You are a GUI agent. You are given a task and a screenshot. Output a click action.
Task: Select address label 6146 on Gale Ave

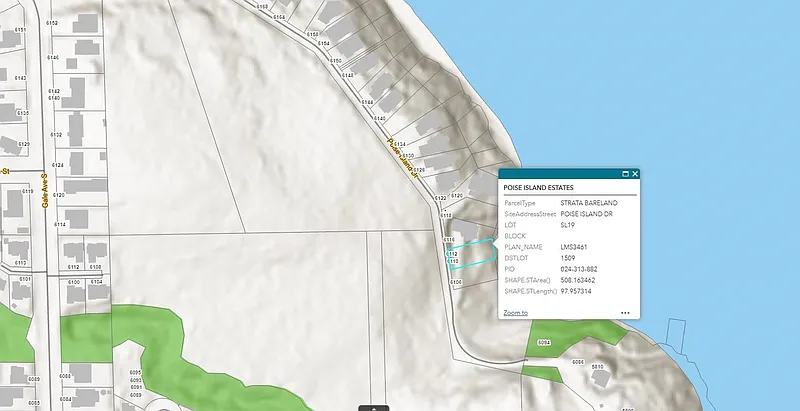52,59
